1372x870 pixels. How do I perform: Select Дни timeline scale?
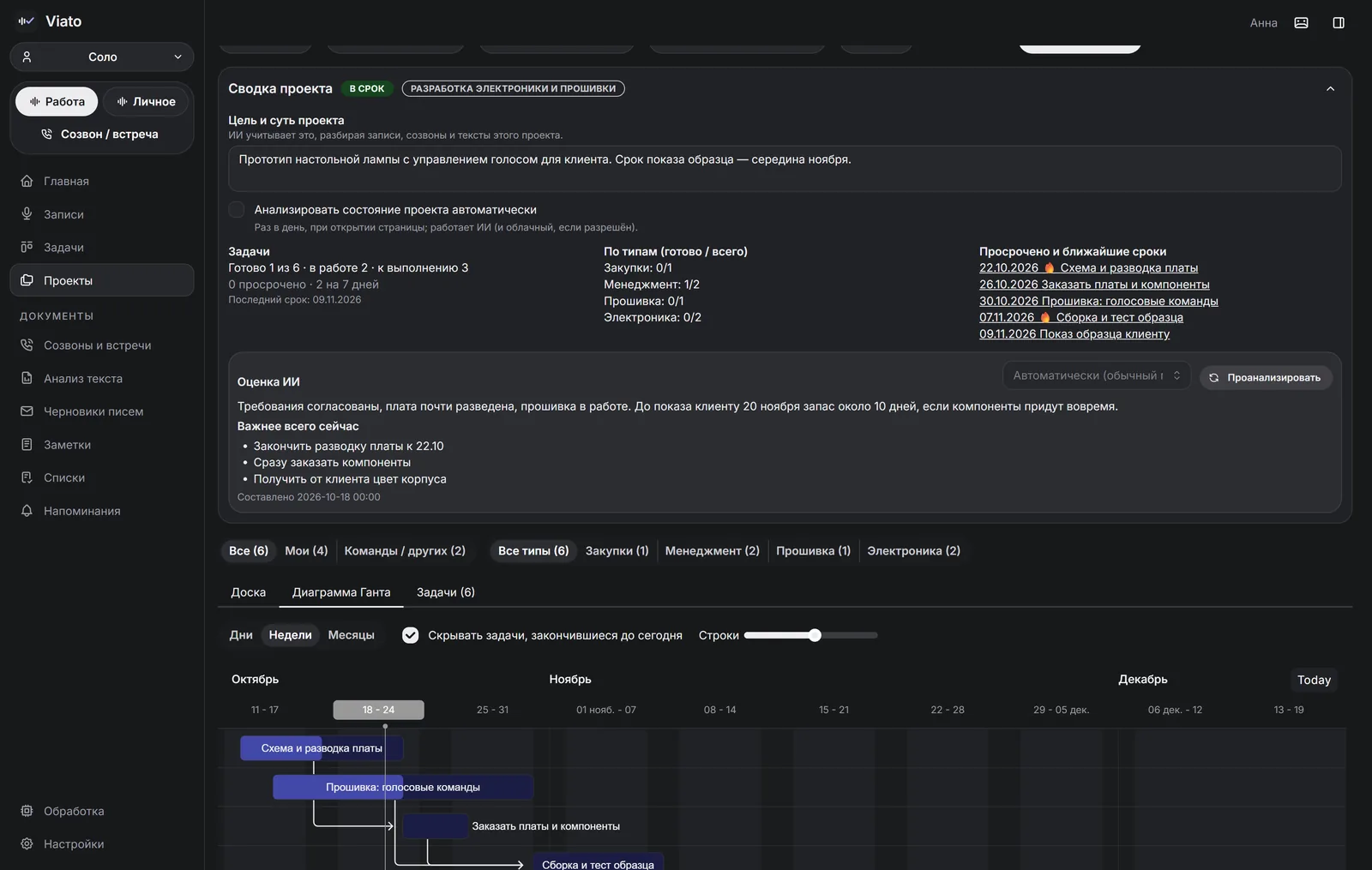(x=241, y=635)
